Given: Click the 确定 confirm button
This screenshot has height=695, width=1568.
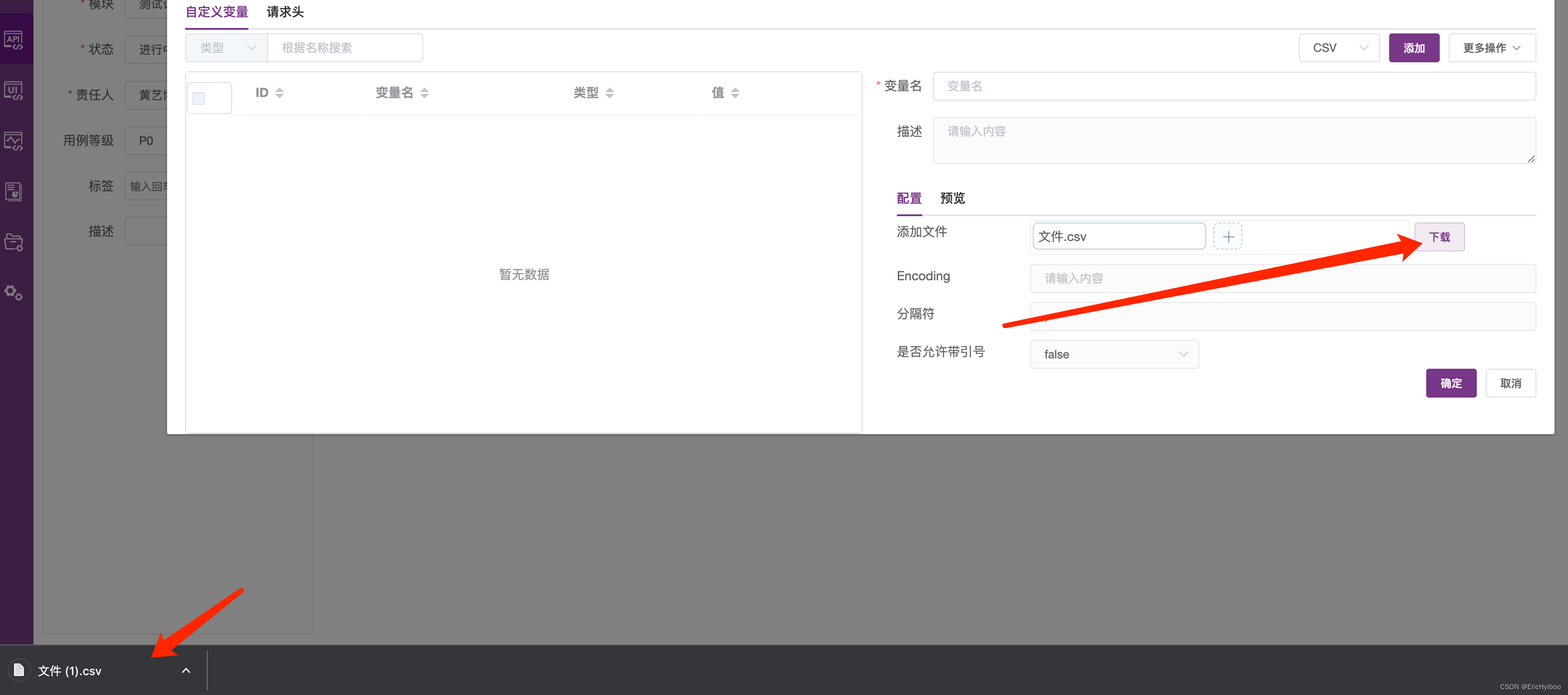Looking at the screenshot, I should point(1451,384).
